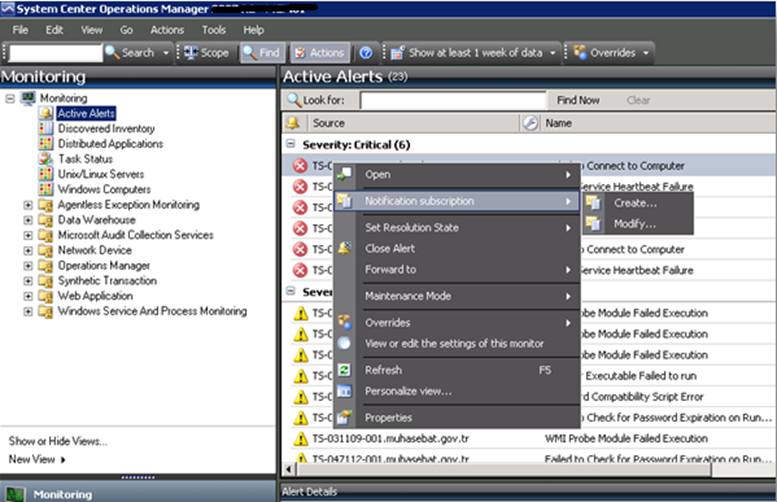Choose Create... in Notification subscription submenu
The width and height of the screenshot is (777, 502).
pyautogui.click(x=638, y=203)
